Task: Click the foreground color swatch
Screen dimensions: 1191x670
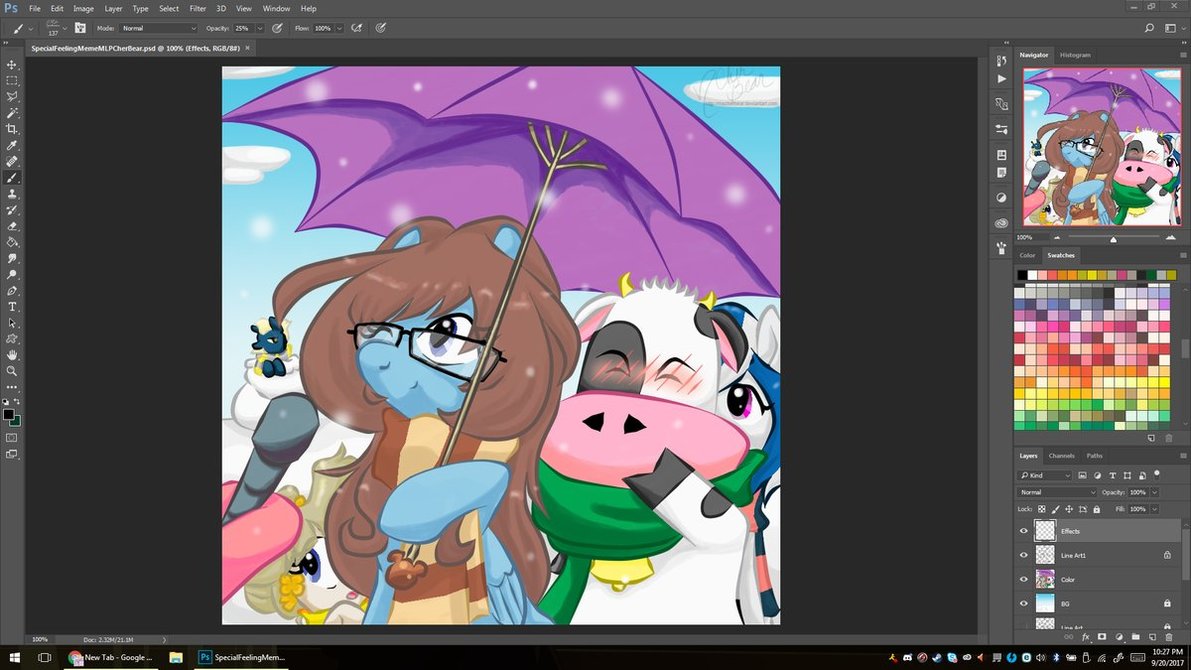Action: (x=9, y=414)
